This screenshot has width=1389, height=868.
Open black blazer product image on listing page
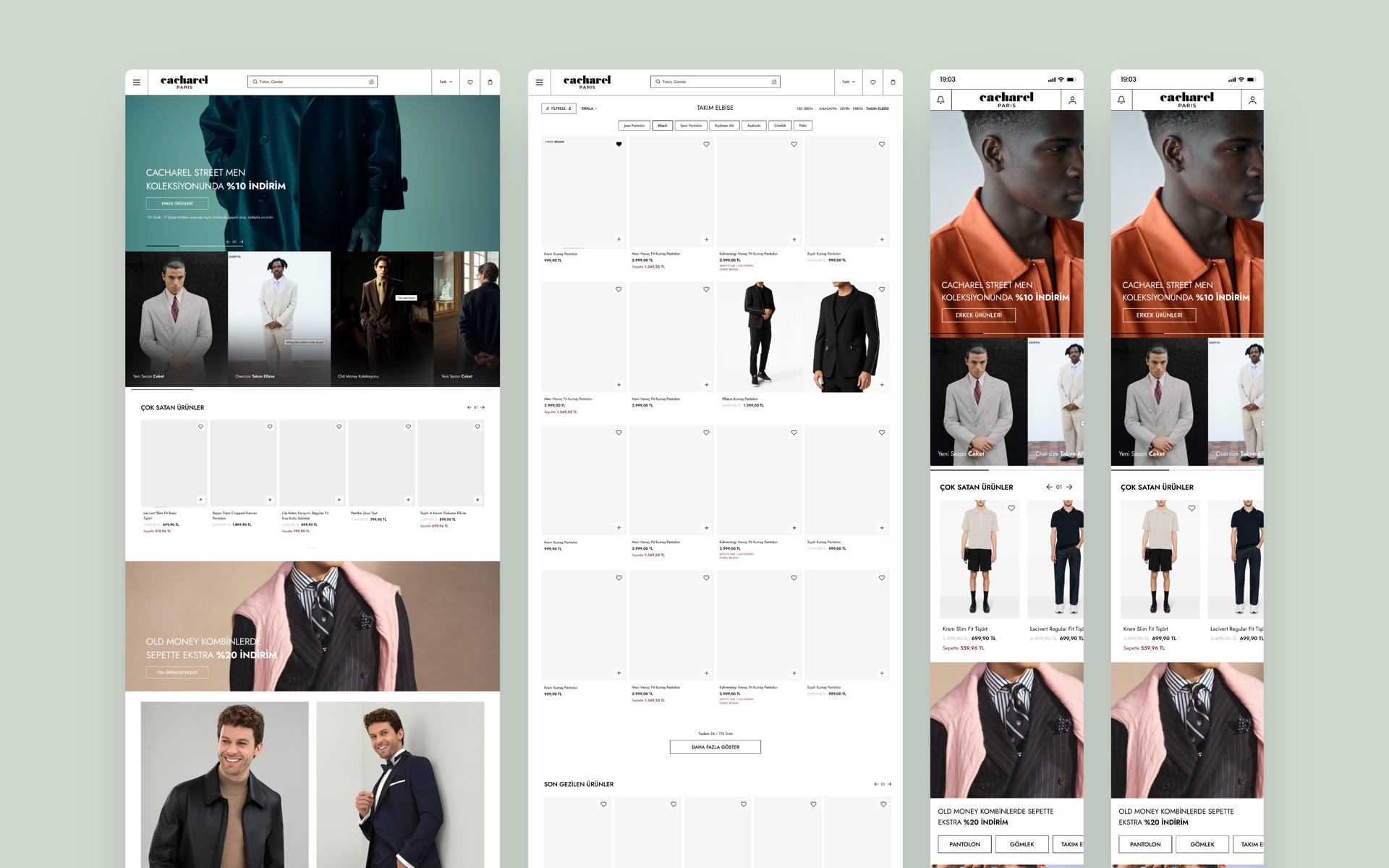tap(846, 337)
